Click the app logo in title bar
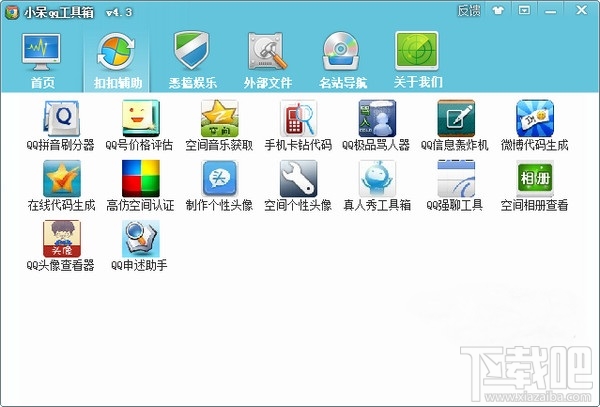The height and width of the screenshot is (407, 600). [12, 12]
